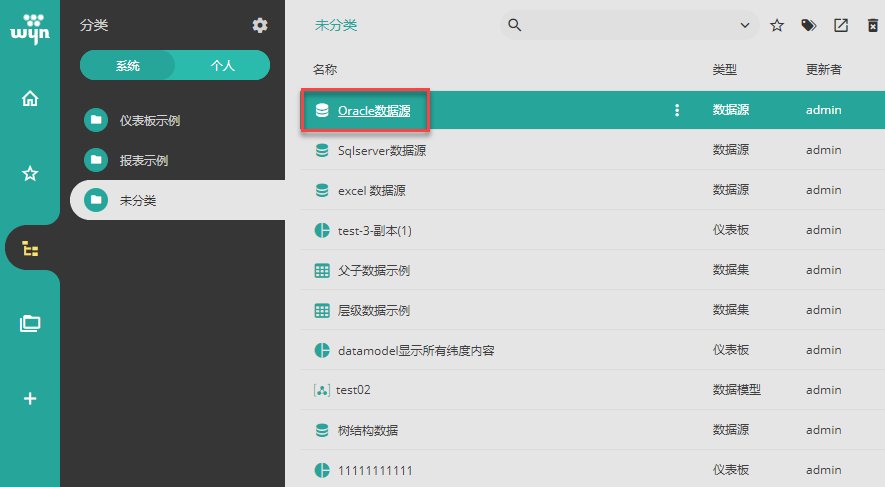Click the test02 data model icon
The image size is (885, 487).
tap(322, 390)
